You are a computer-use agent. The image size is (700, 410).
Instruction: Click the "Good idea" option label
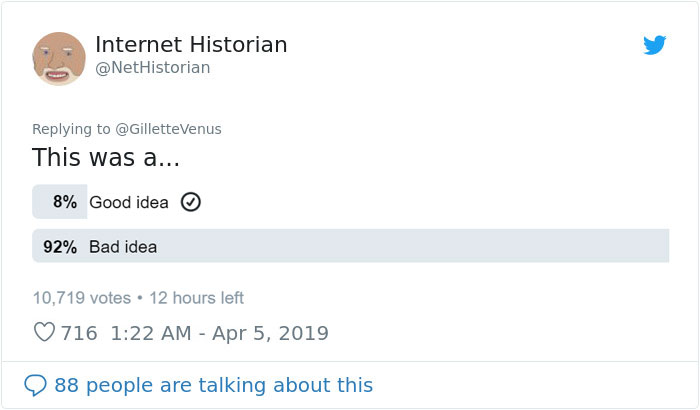[129, 202]
